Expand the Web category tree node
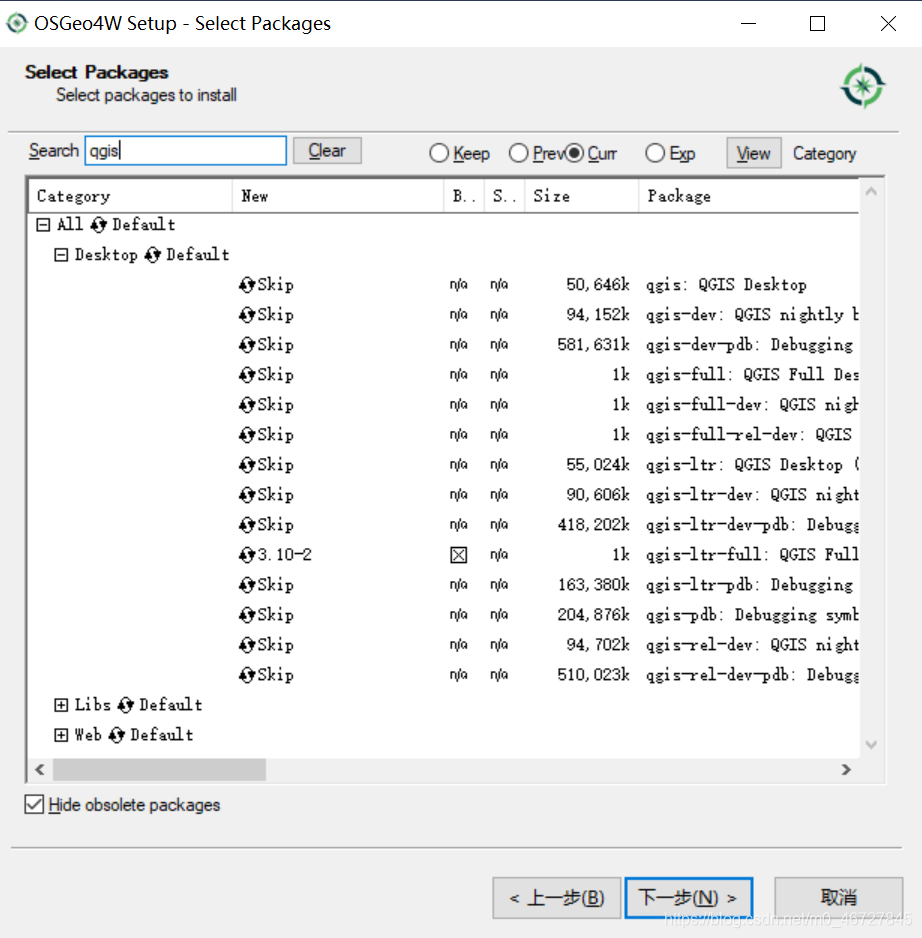Viewport: 922px width, 938px height. tap(61, 735)
